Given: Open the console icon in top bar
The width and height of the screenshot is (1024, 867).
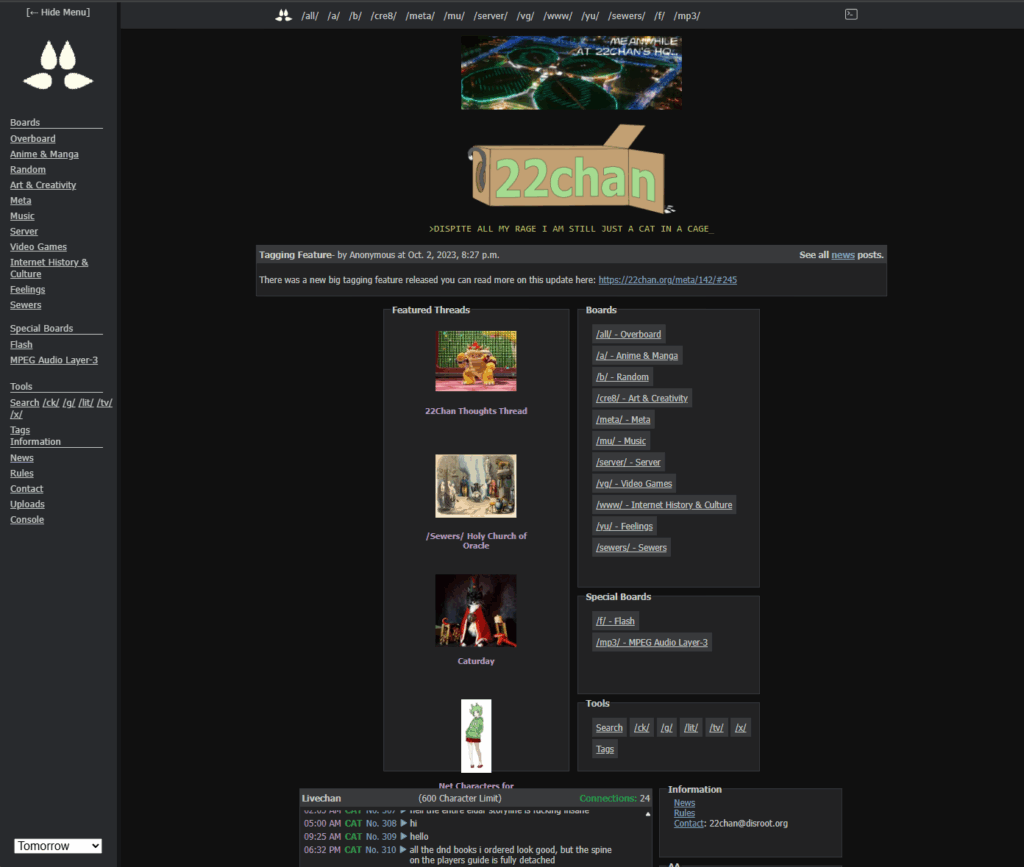Looking at the screenshot, I should pyautogui.click(x=851, y=14).
